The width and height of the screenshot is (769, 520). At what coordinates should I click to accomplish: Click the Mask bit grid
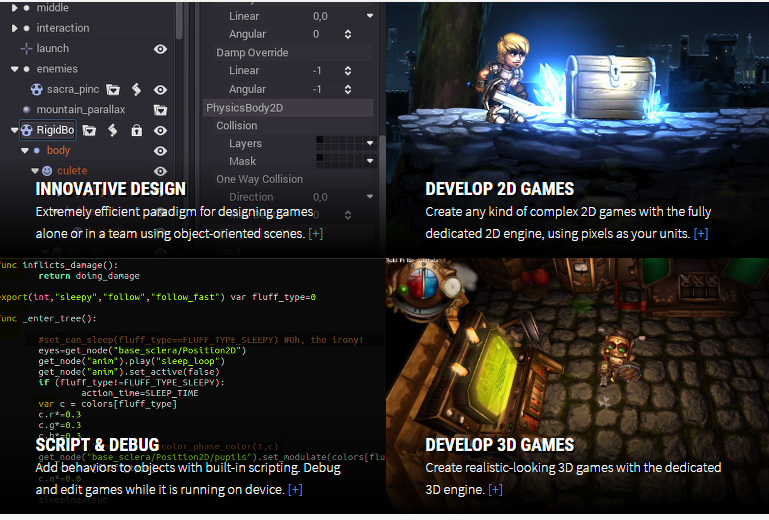(339, 161)
